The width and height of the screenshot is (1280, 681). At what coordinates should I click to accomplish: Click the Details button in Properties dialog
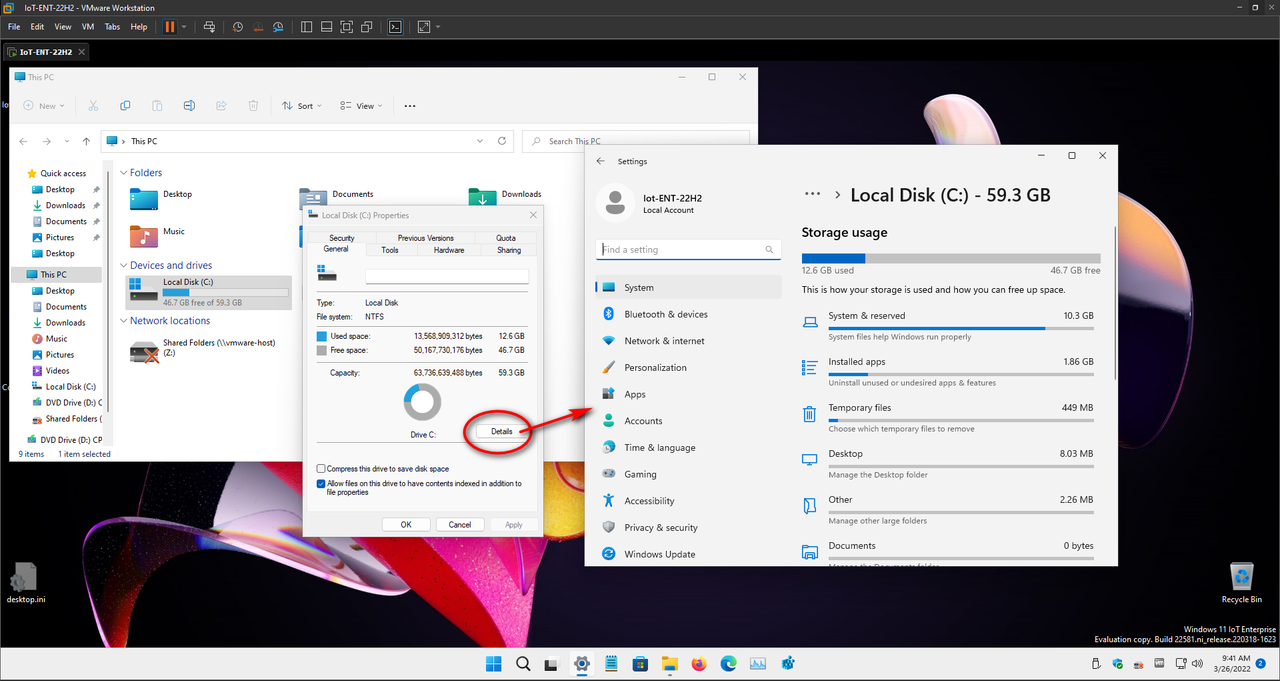pyautogui.click(x=501, y=432)
